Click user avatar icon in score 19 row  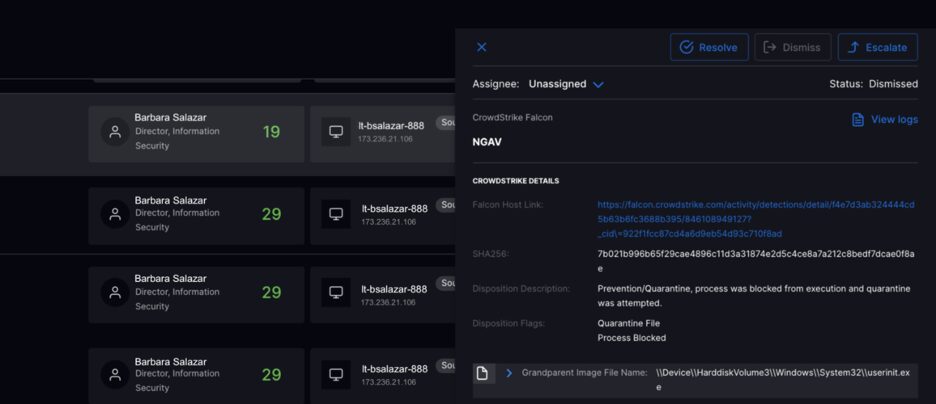(115, 132)
